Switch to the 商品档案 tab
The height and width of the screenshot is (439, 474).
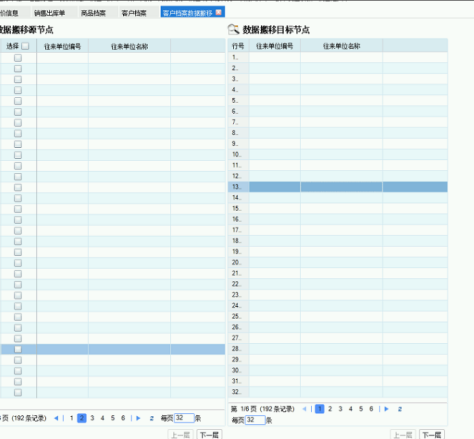(93, 13)
